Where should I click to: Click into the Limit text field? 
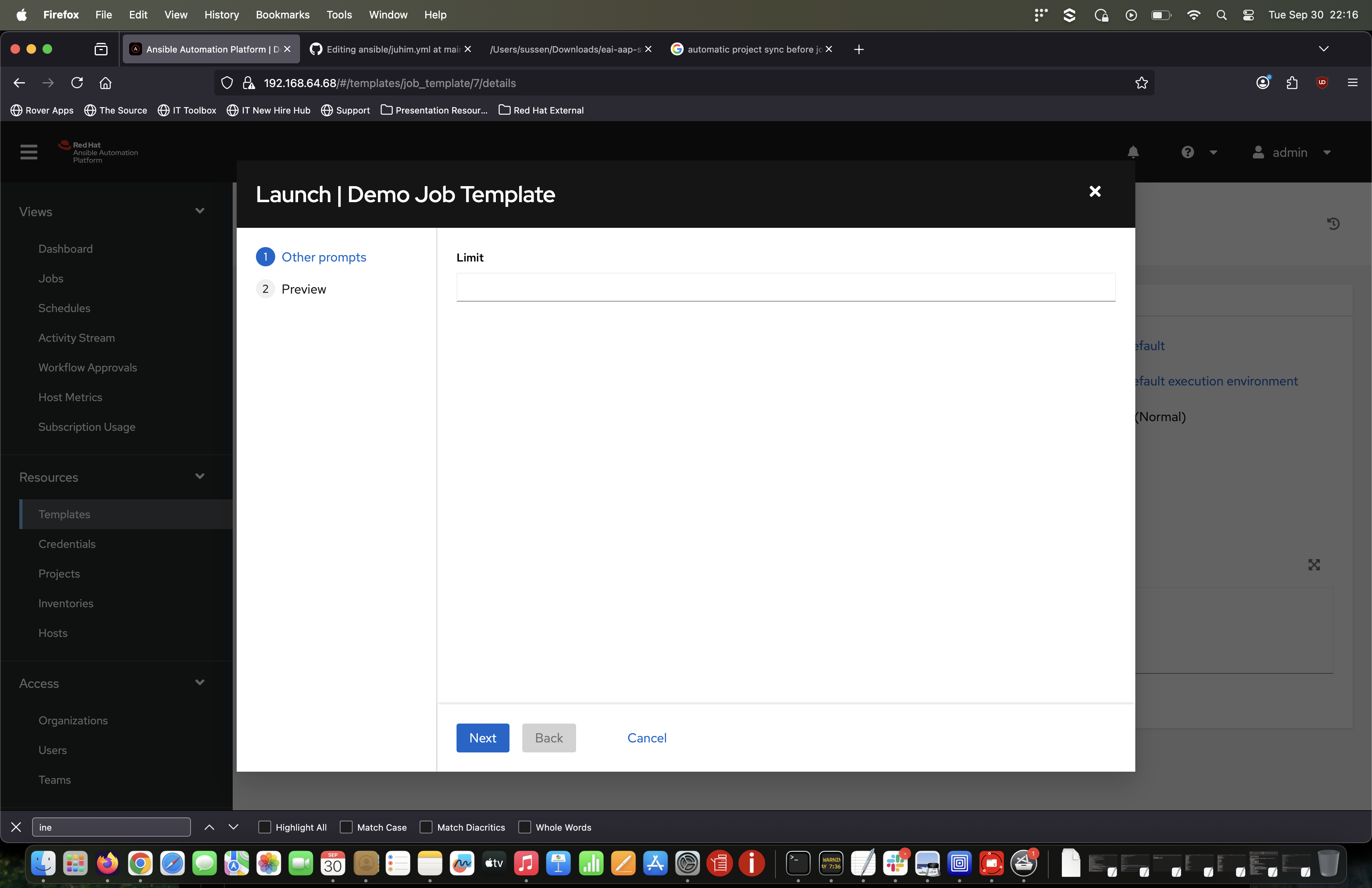(x=785, y=287)
